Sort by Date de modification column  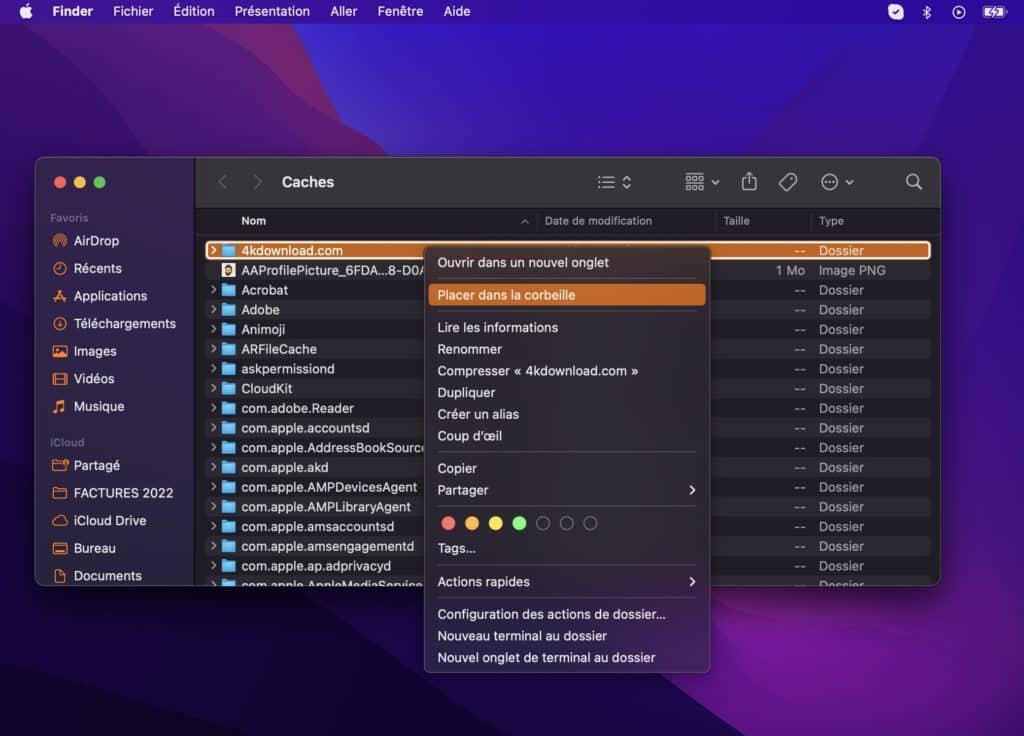pos(598,221)
